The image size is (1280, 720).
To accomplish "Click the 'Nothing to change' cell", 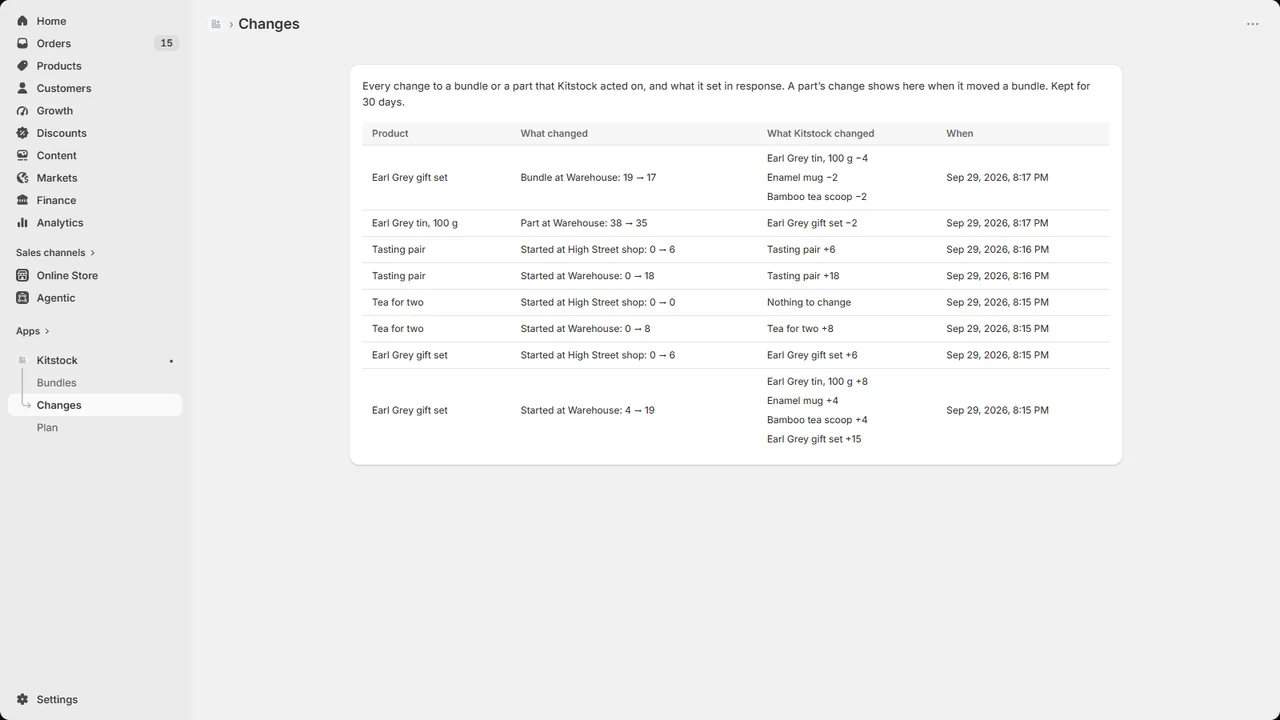I will [x=809, y=302].
